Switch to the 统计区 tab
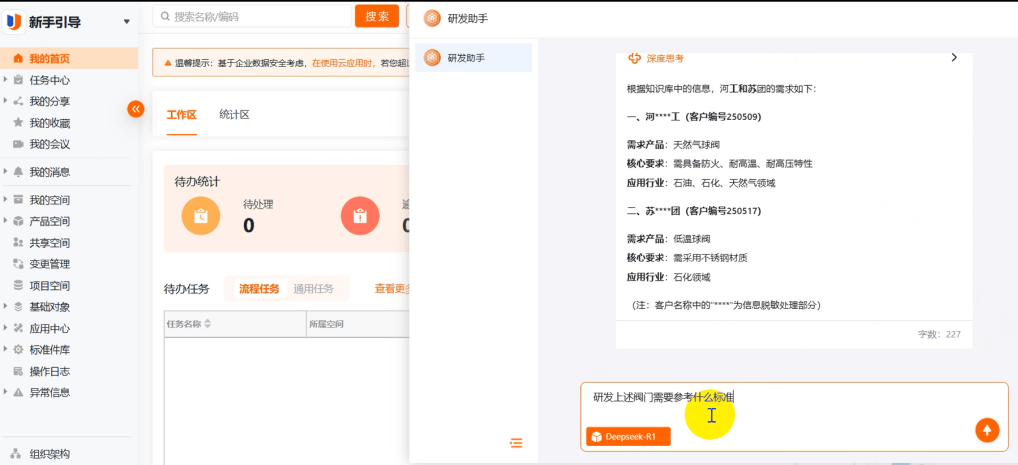The width and height of the screenshot is (1018, 465). (234, 115)
